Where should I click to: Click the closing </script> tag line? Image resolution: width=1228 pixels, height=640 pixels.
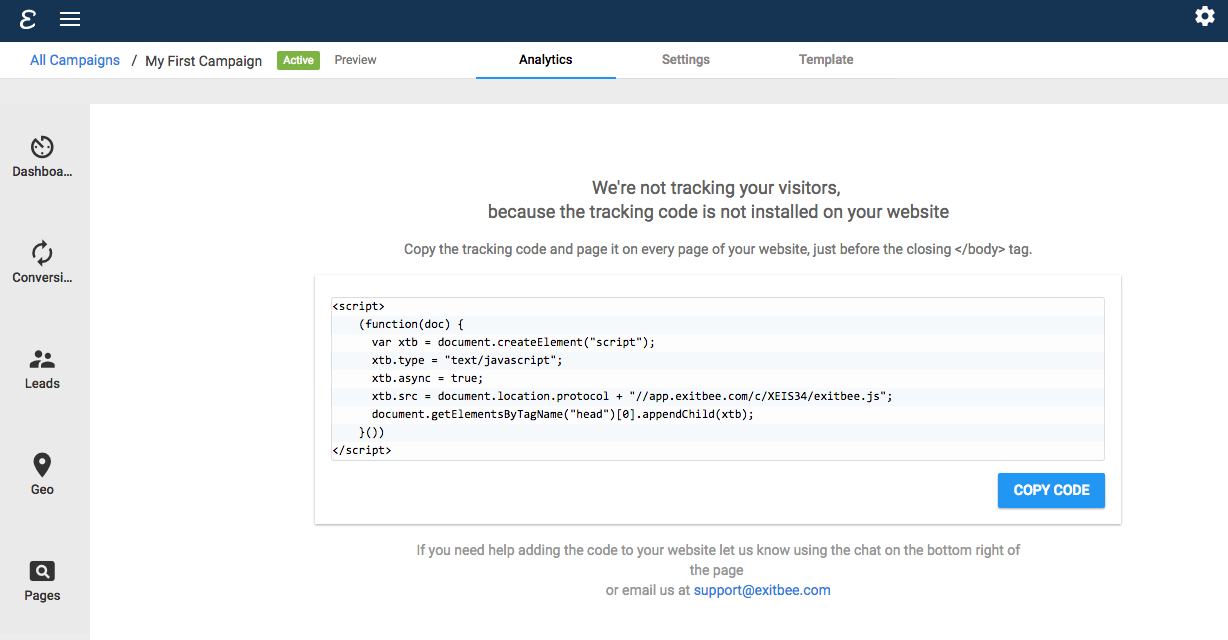(362, 450)
